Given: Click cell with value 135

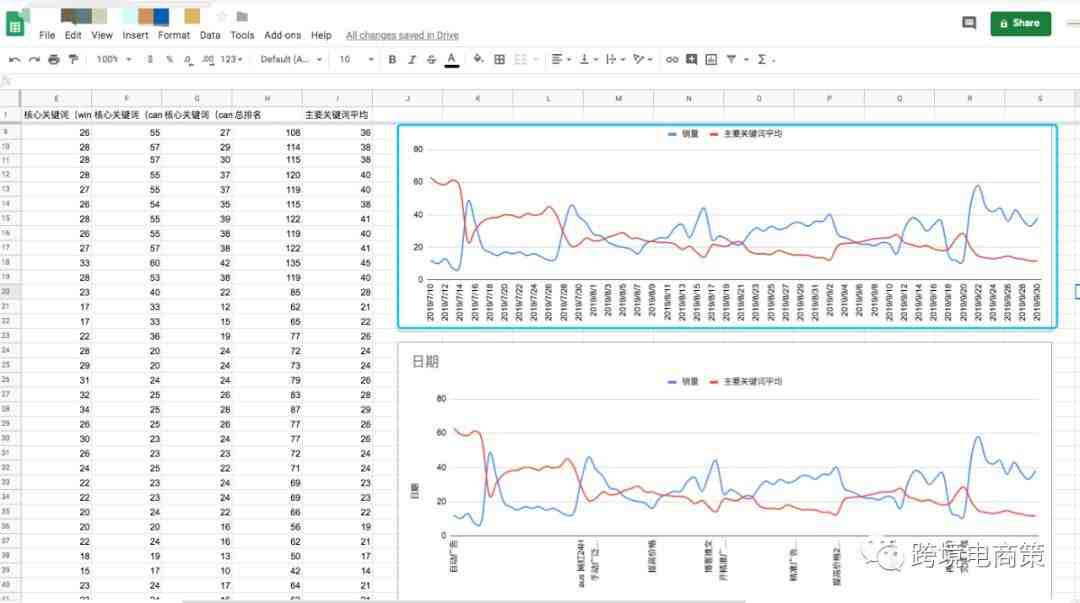Looking at the screenshot, I should click(267, 263).
